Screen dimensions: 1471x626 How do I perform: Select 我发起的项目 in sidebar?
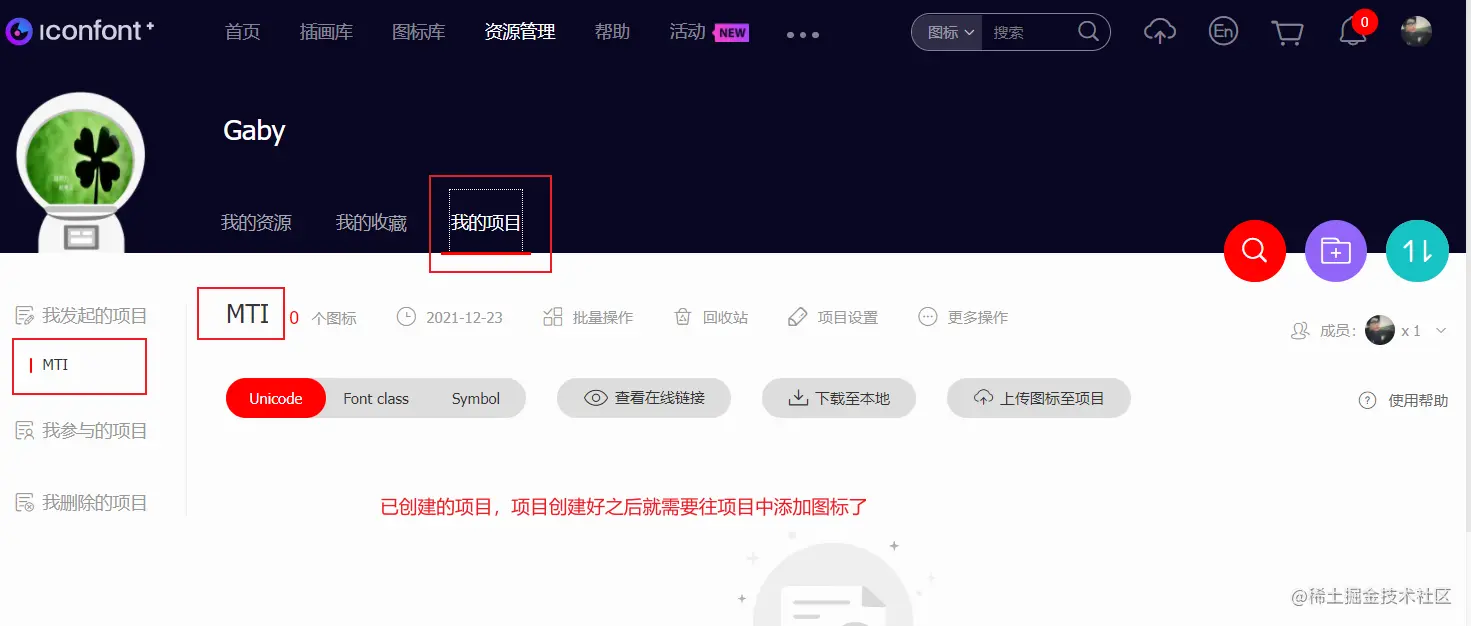95,316
